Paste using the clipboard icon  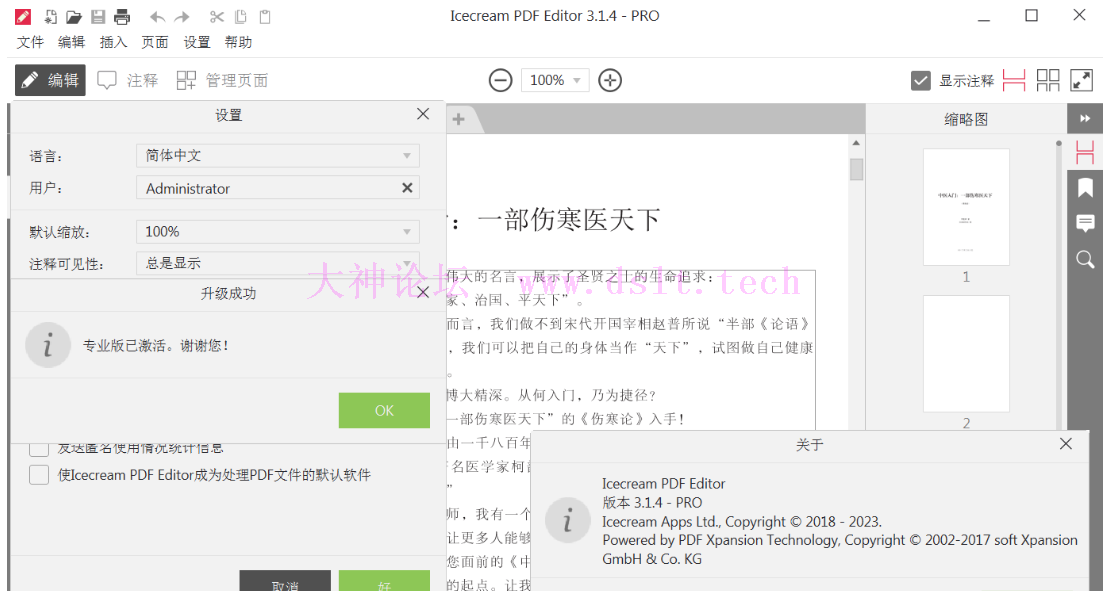(x=265, y=16)
